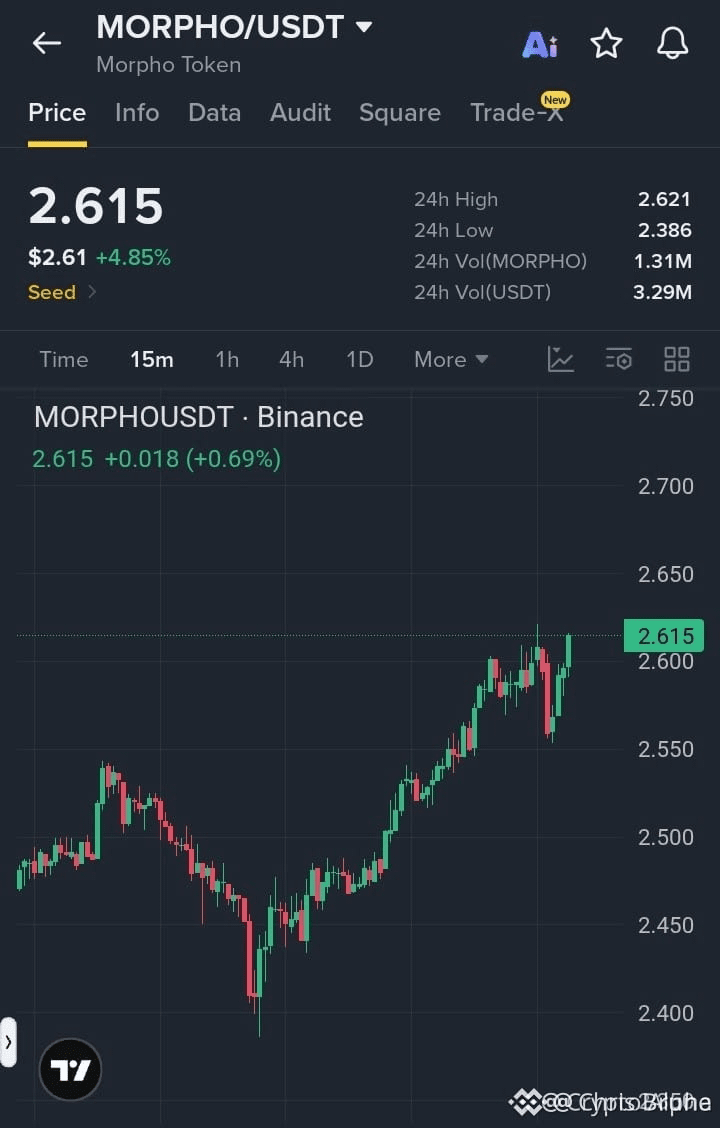Click the 2.400 price axis label
The image size is (720, 1128).
665,1013
